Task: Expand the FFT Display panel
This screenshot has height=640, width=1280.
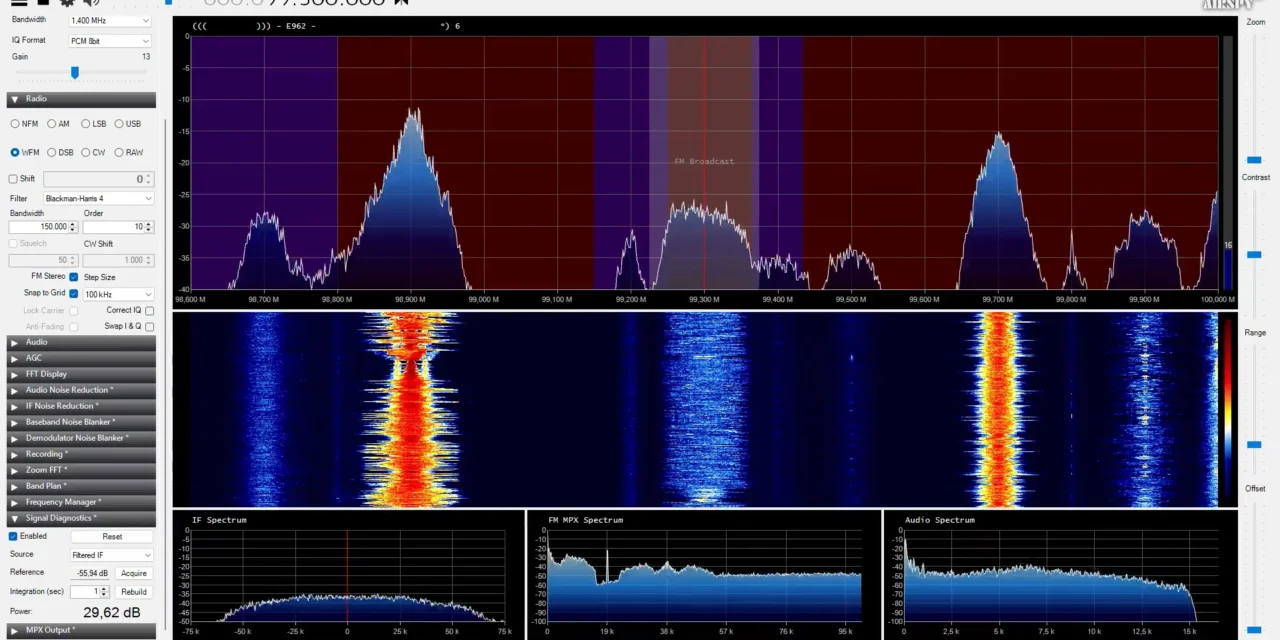Action: coord(81,374)
